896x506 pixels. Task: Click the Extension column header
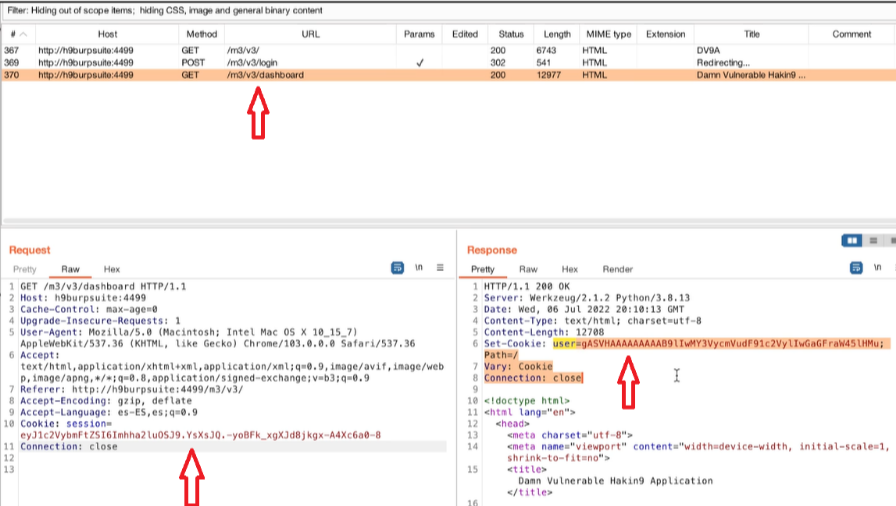click(x=665, y=34)
